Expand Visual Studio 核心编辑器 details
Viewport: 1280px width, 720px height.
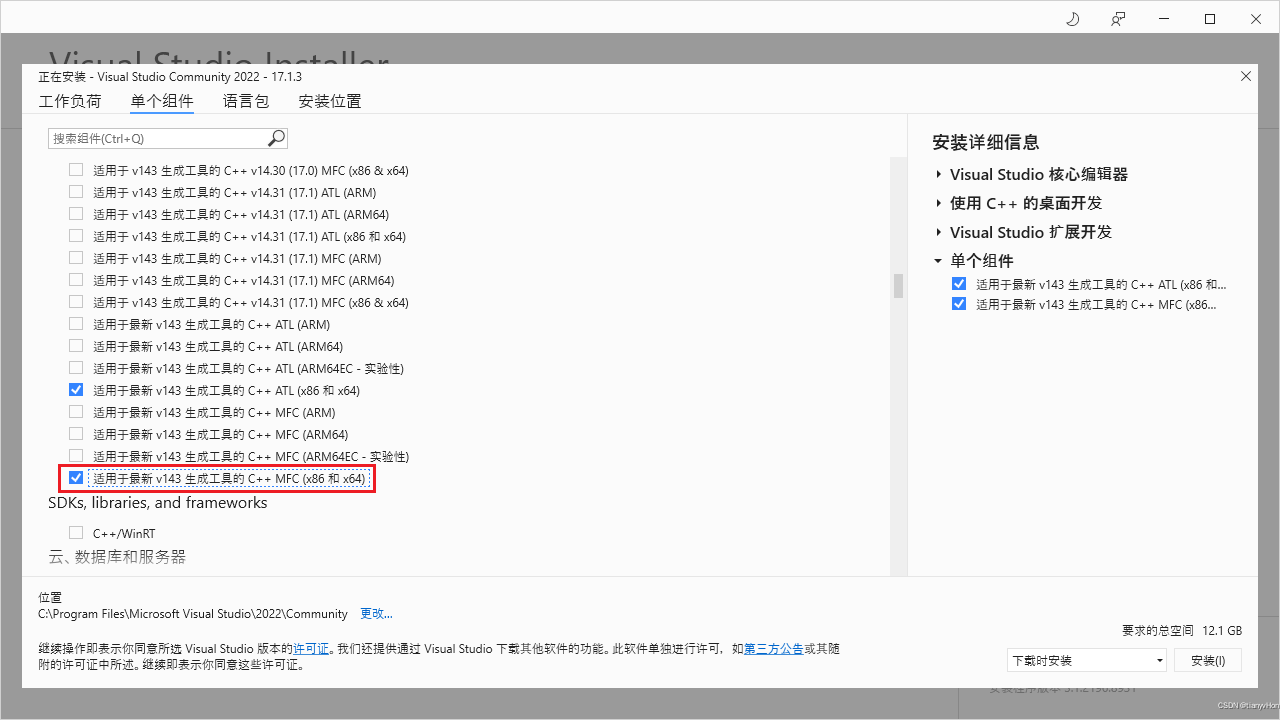coord(938,174)
